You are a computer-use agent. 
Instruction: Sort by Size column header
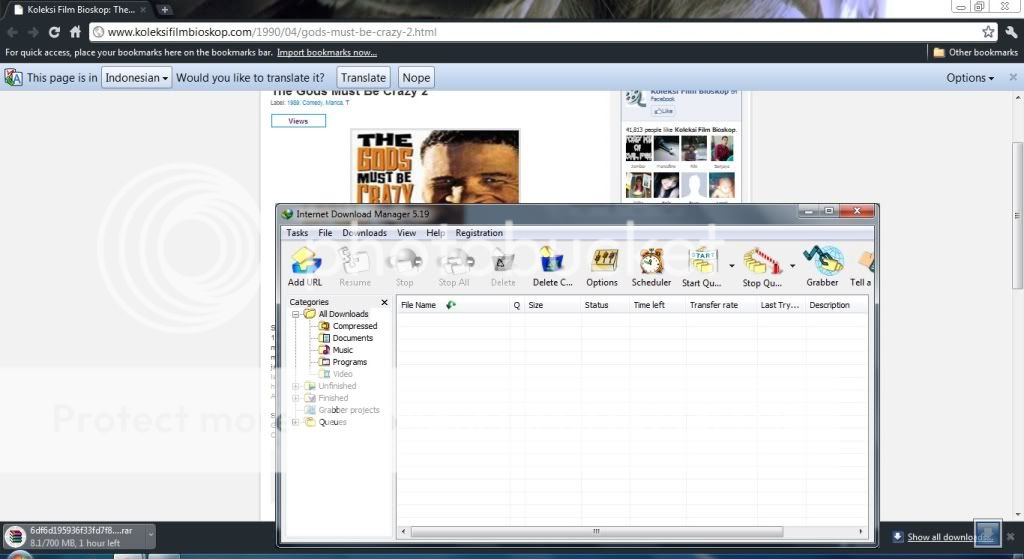click(x=552, y=305)
